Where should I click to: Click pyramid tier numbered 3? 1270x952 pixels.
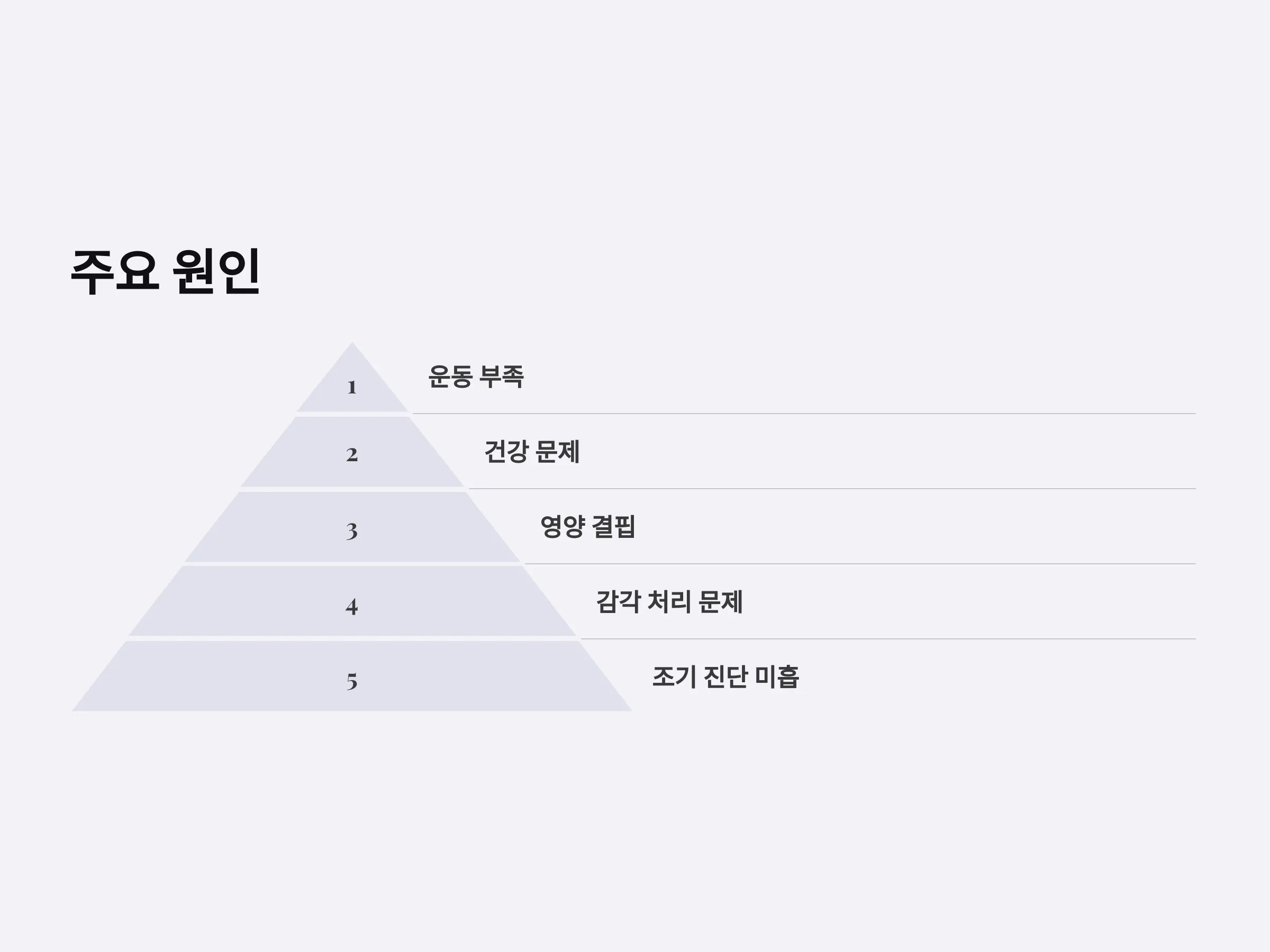pyautogui.click(x=352, y=527)
